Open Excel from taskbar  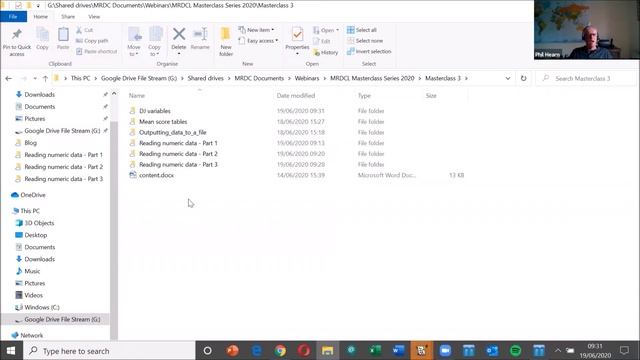click(x=375, y=351)
